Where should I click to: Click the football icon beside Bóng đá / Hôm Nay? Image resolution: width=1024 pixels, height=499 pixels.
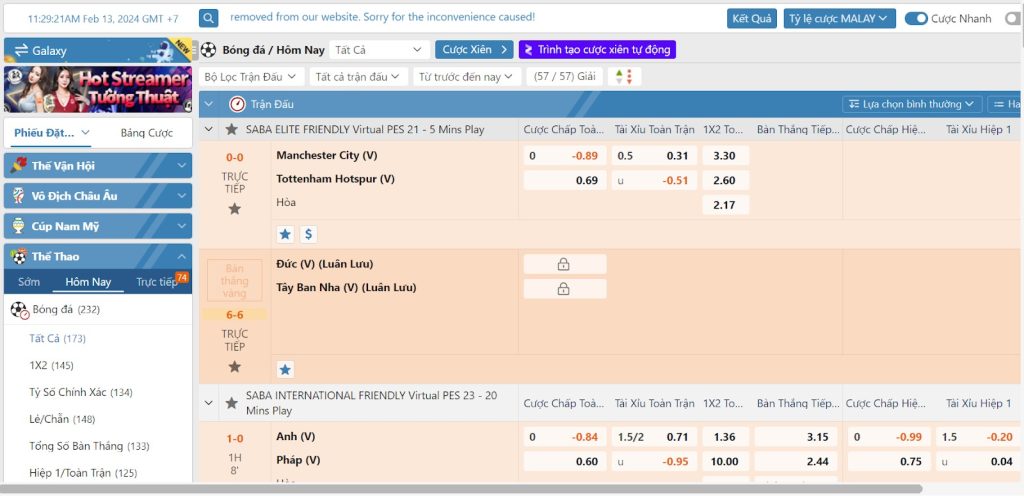click(208, 50)
